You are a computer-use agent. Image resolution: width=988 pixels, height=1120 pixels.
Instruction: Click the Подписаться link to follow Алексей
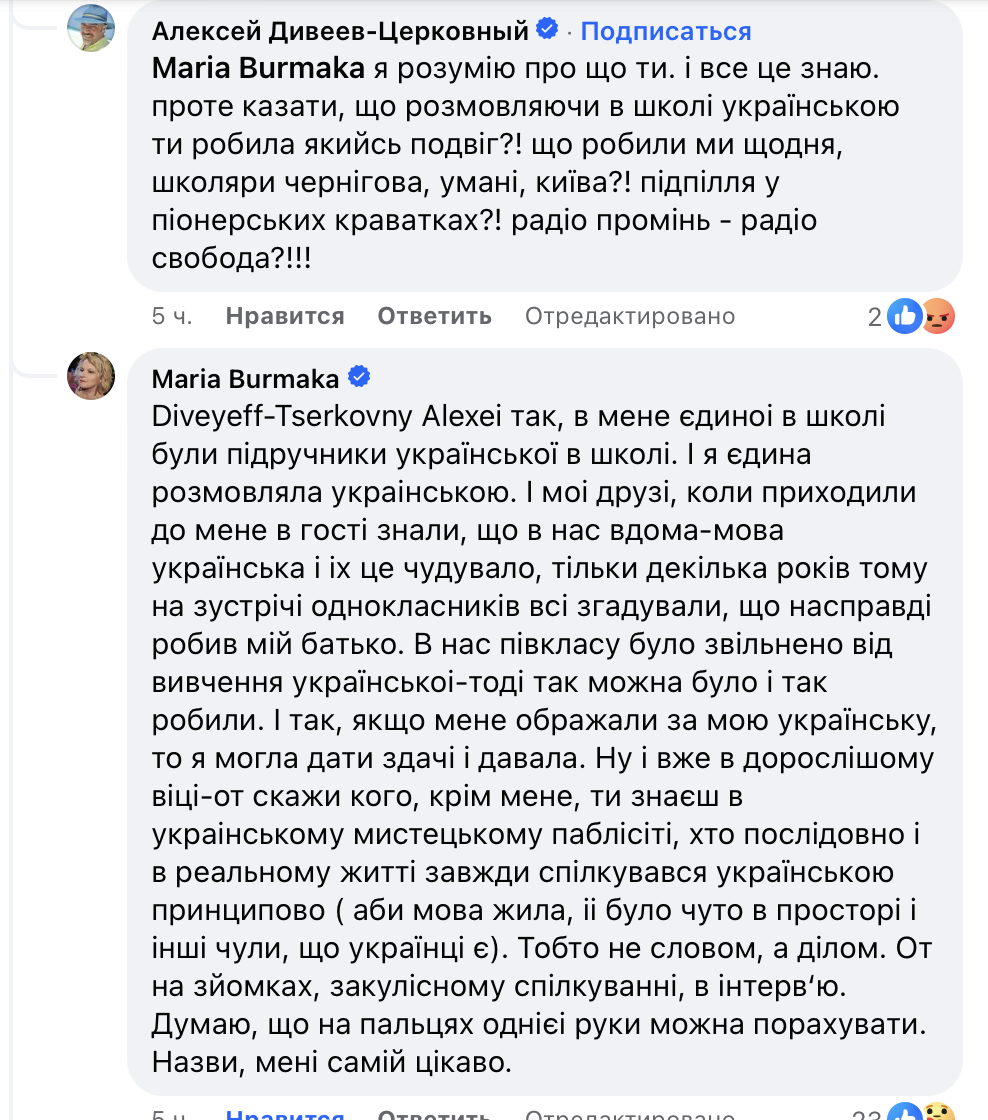pyautogui.click(x=665, y=31)
